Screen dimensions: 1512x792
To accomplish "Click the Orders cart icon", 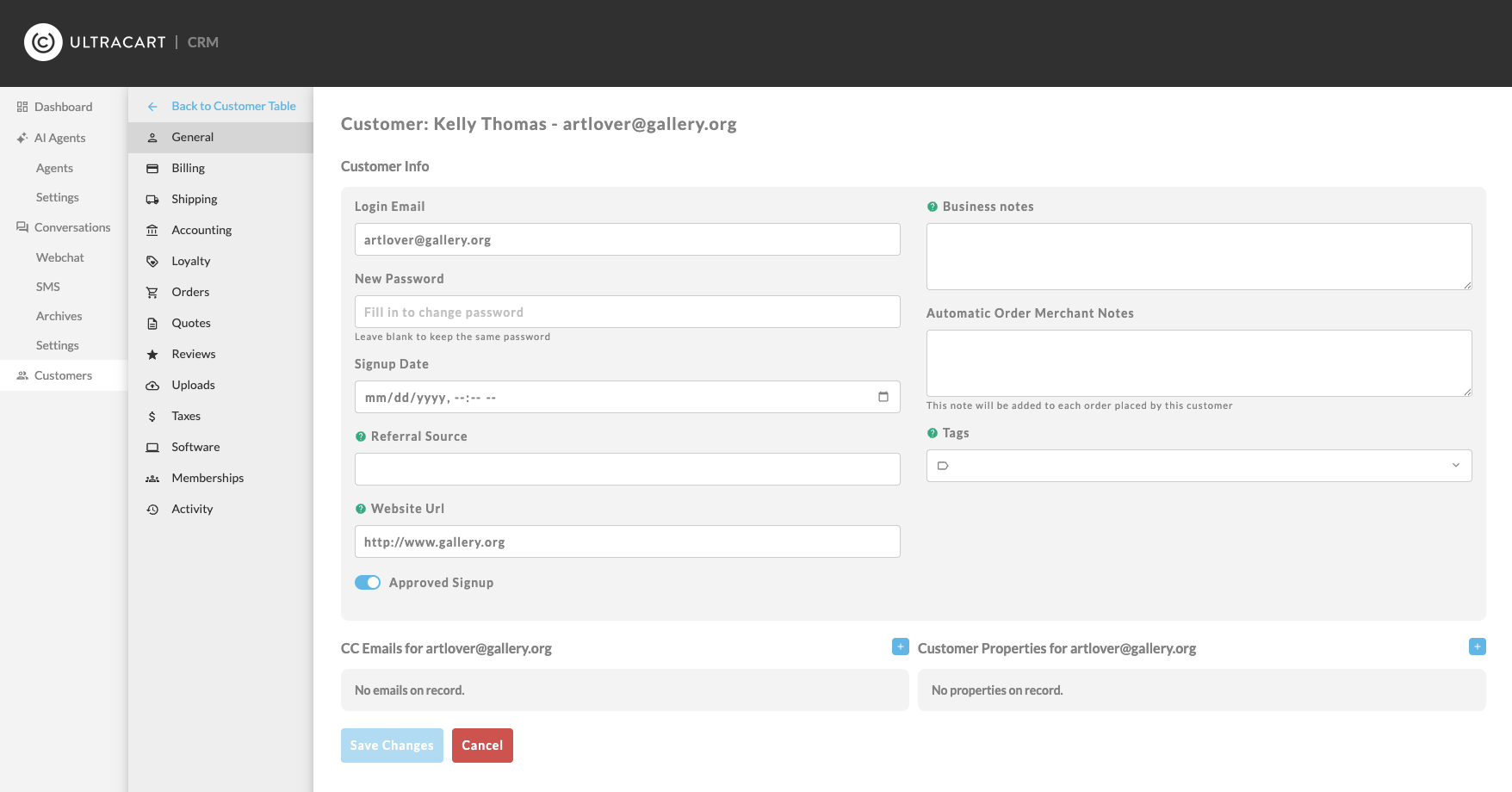I will 152,293.
